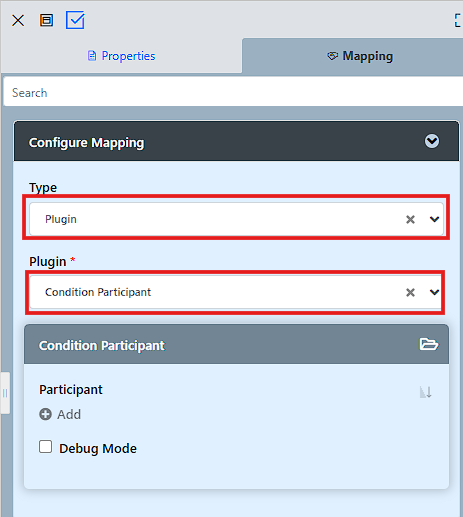Open folder icon in Condition Participant header
This screenshot has width=463, height=517.
429,344
